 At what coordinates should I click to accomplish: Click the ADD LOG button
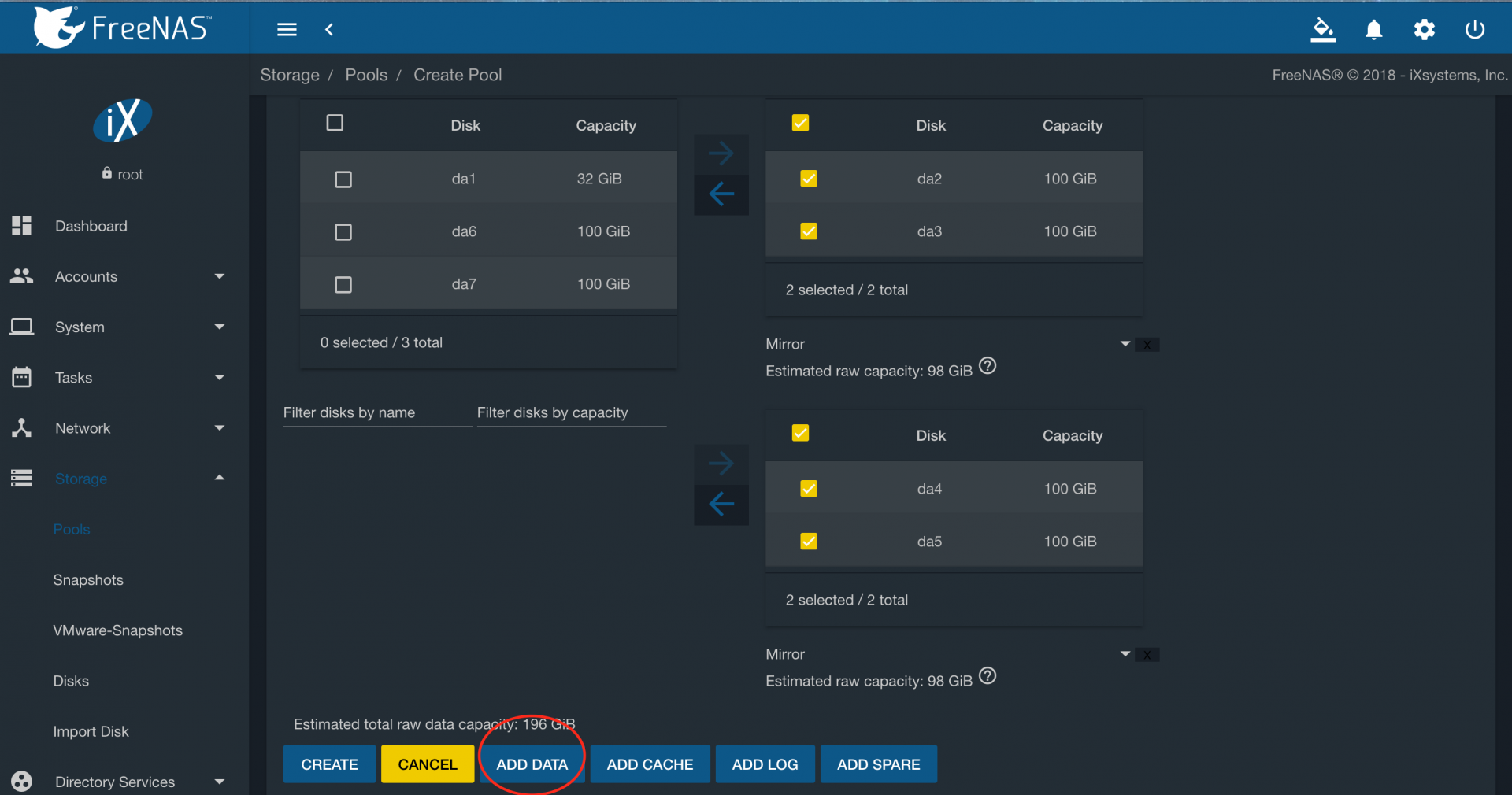pyautogui.click(x=765, y=764)
